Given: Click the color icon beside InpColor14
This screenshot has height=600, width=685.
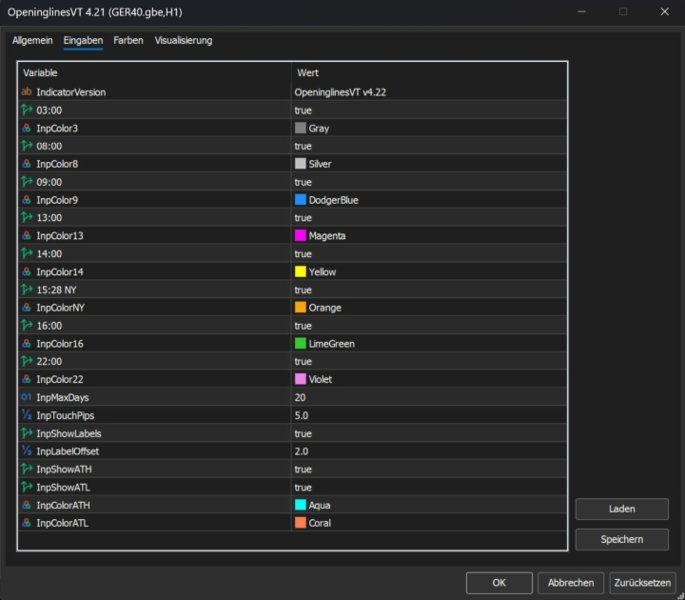Looking at the screenshot, I should pyautogui.click(x=26, y=271).
